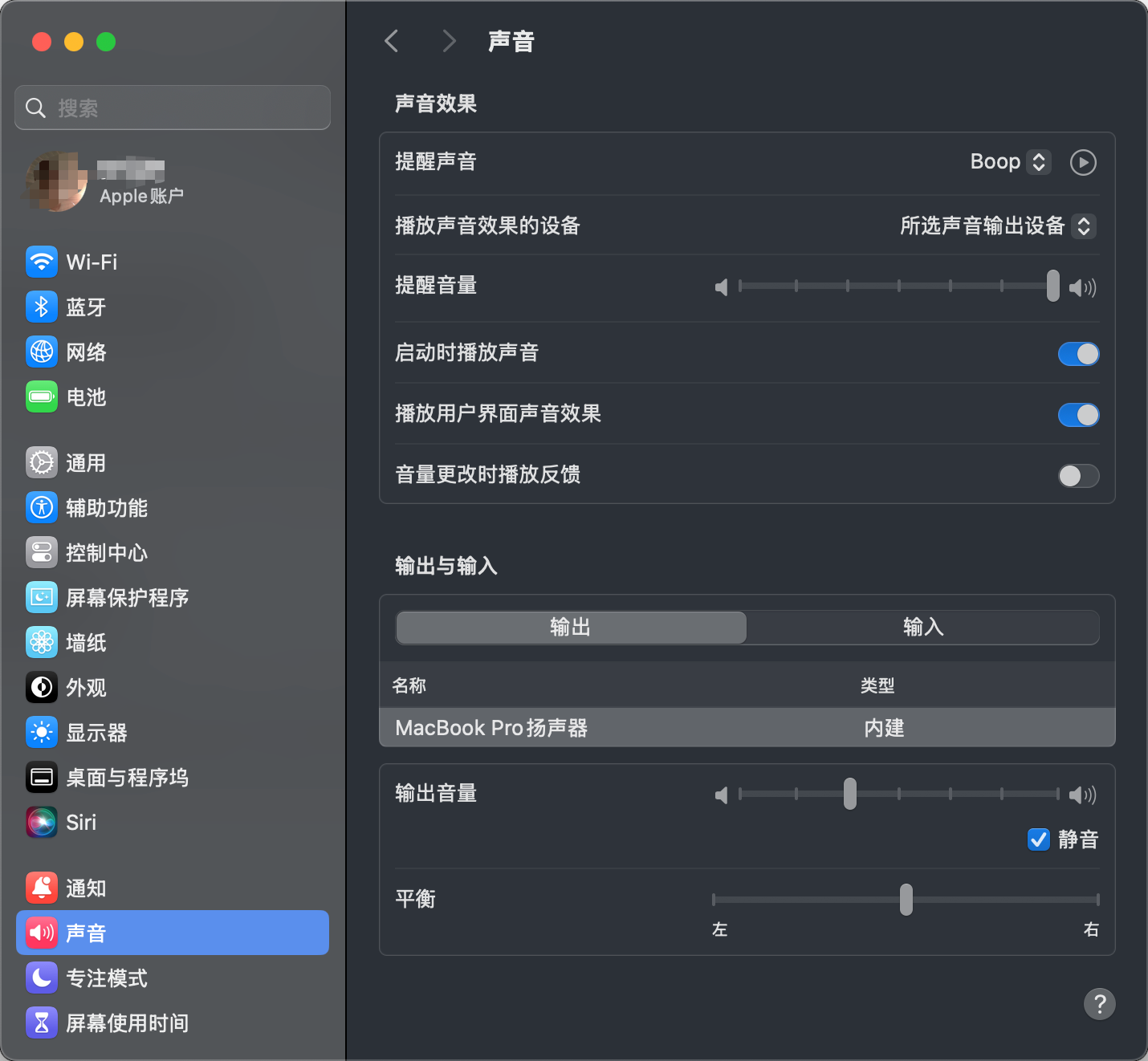Open the 网络 globe icon

pyautogui.click(x=42, y=352)
